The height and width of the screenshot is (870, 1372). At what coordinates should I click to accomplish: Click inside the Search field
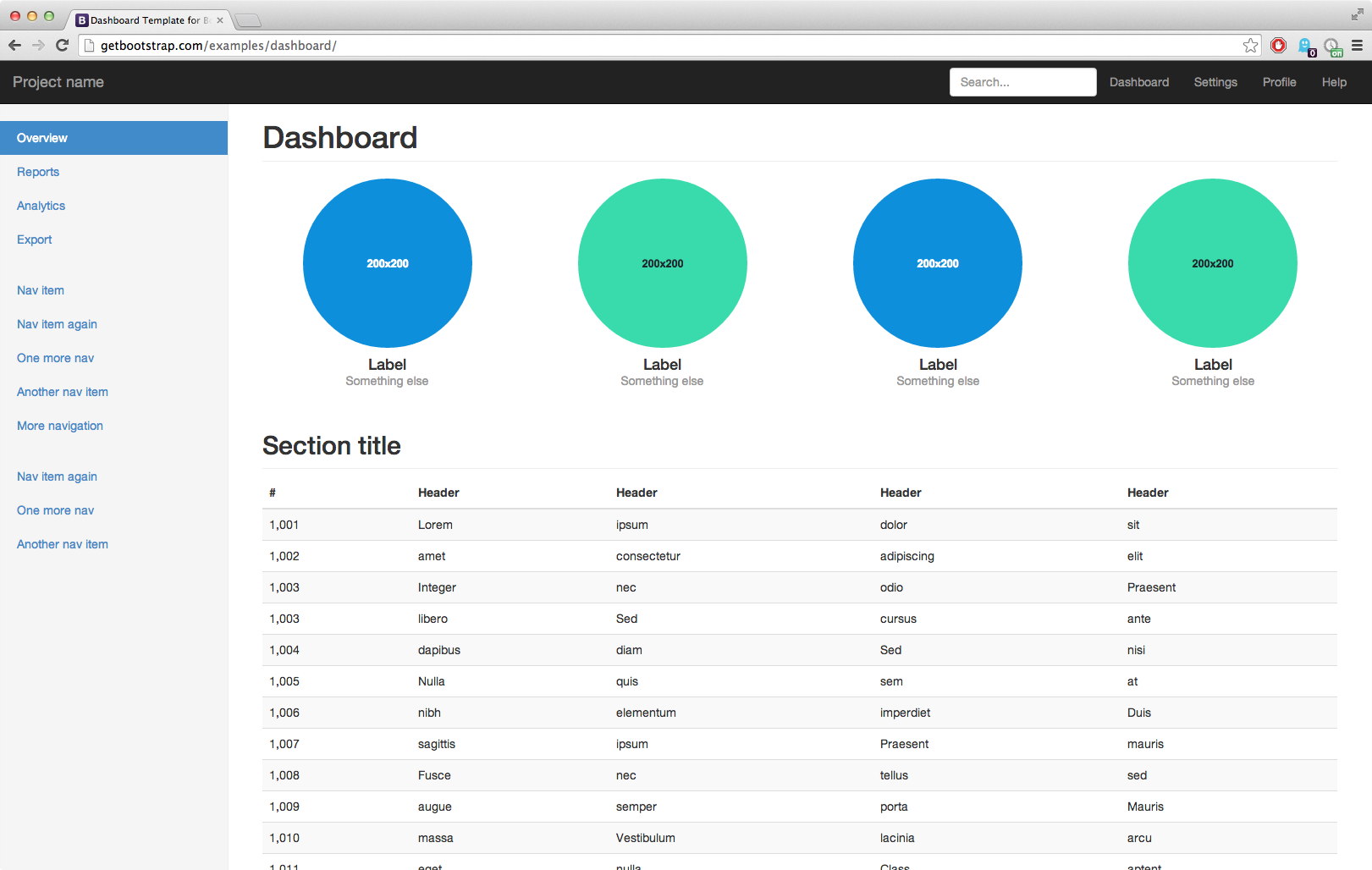click(x=1022, y=81)
